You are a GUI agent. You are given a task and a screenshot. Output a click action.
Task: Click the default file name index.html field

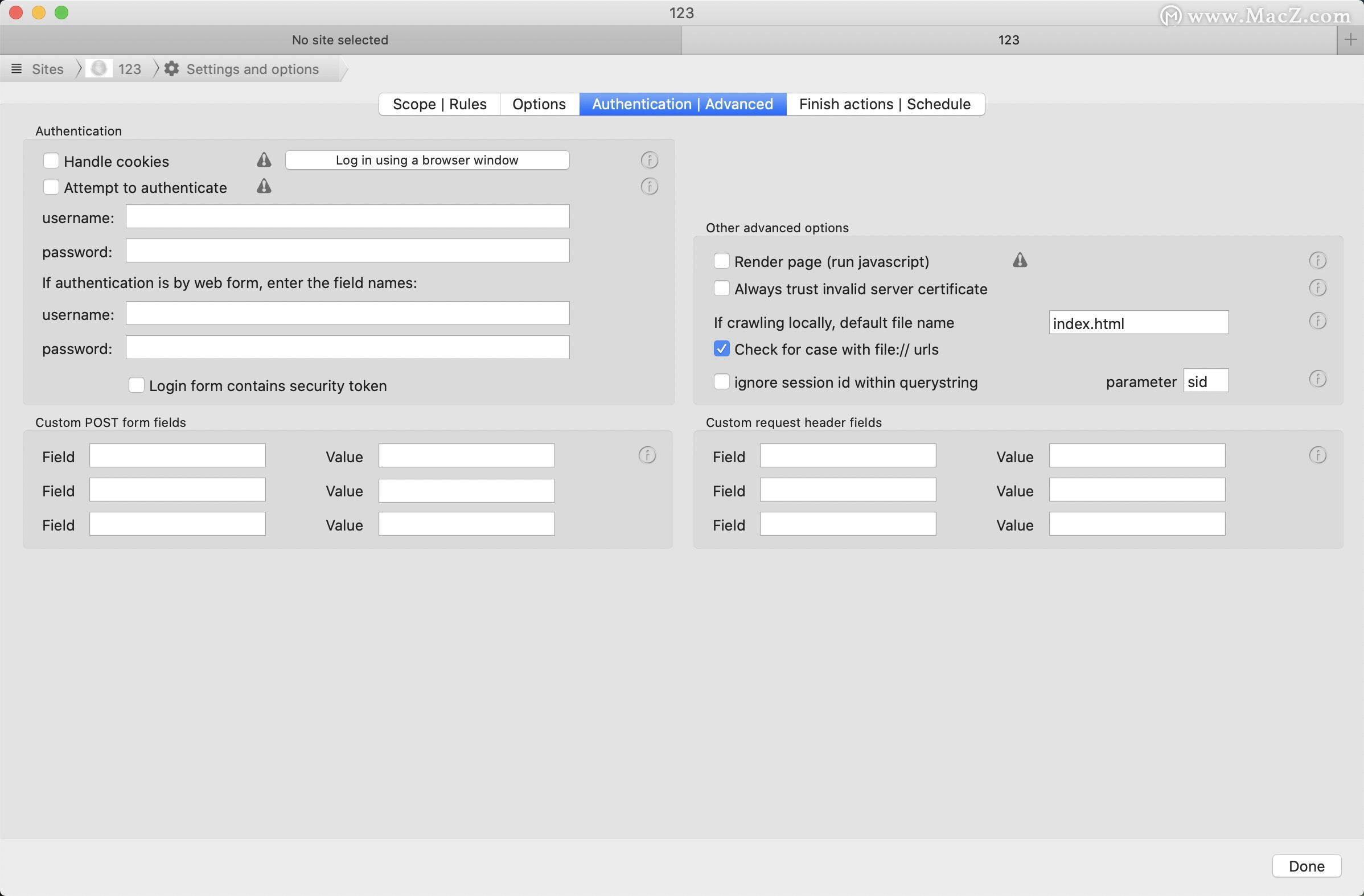(1137, 323)
